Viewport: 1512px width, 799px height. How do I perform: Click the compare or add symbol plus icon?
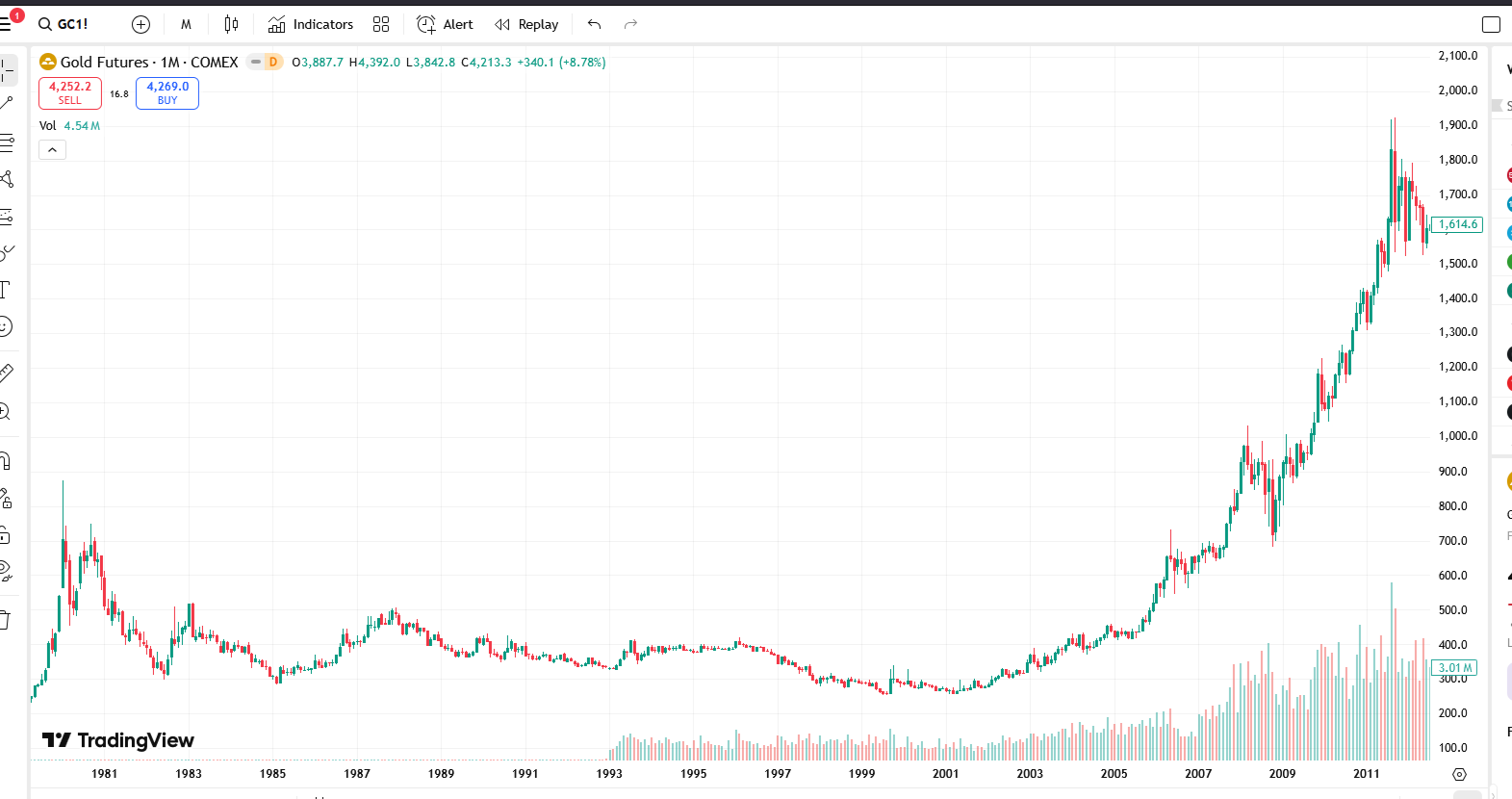[x=141, y=24]
